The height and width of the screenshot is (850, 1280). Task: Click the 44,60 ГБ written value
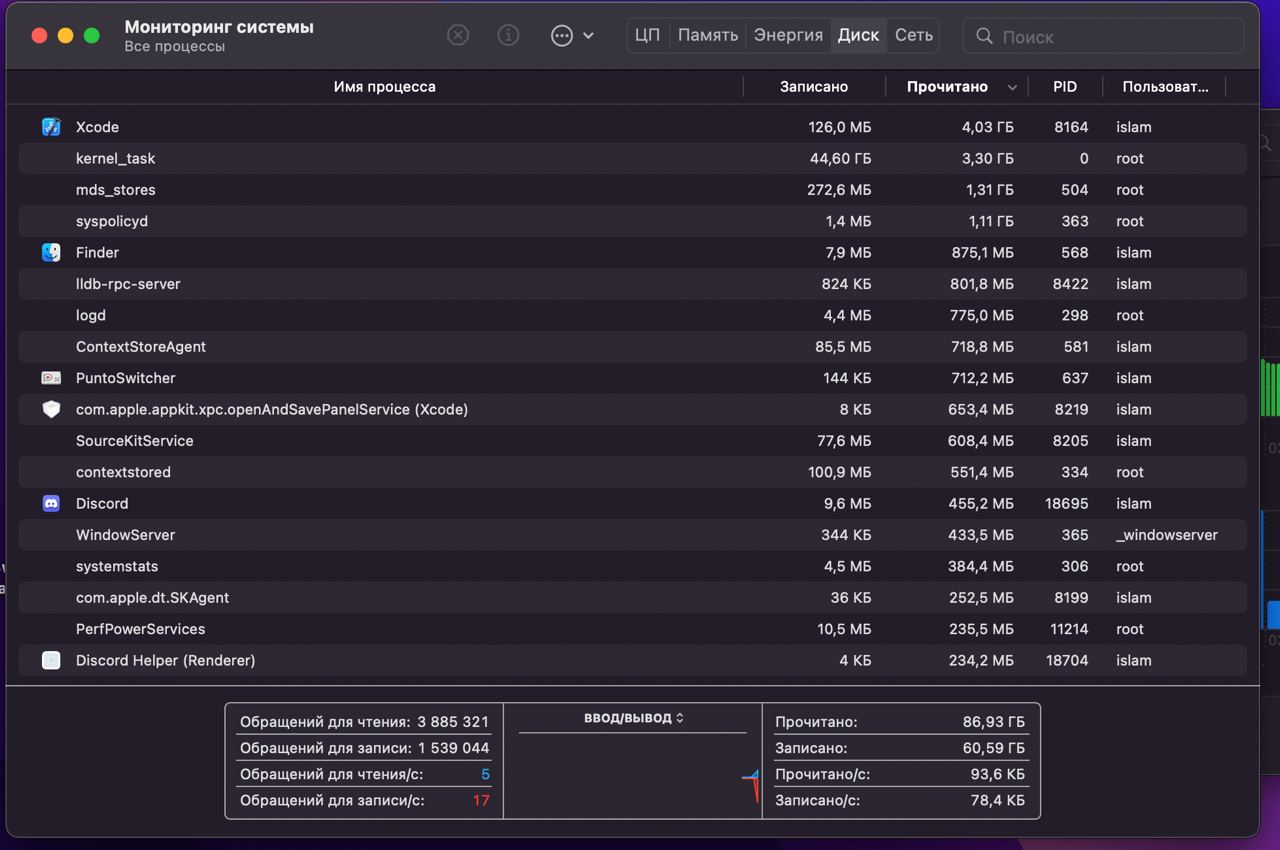(840, 159)
